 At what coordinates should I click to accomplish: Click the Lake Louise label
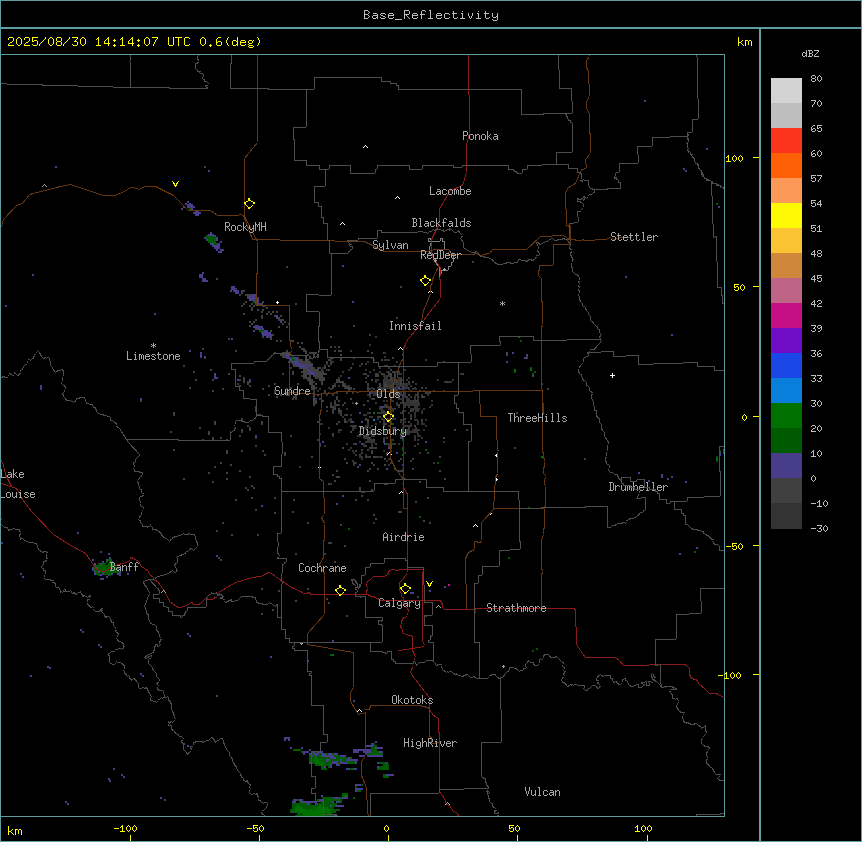pyautogui.click(x=18, y=484)
